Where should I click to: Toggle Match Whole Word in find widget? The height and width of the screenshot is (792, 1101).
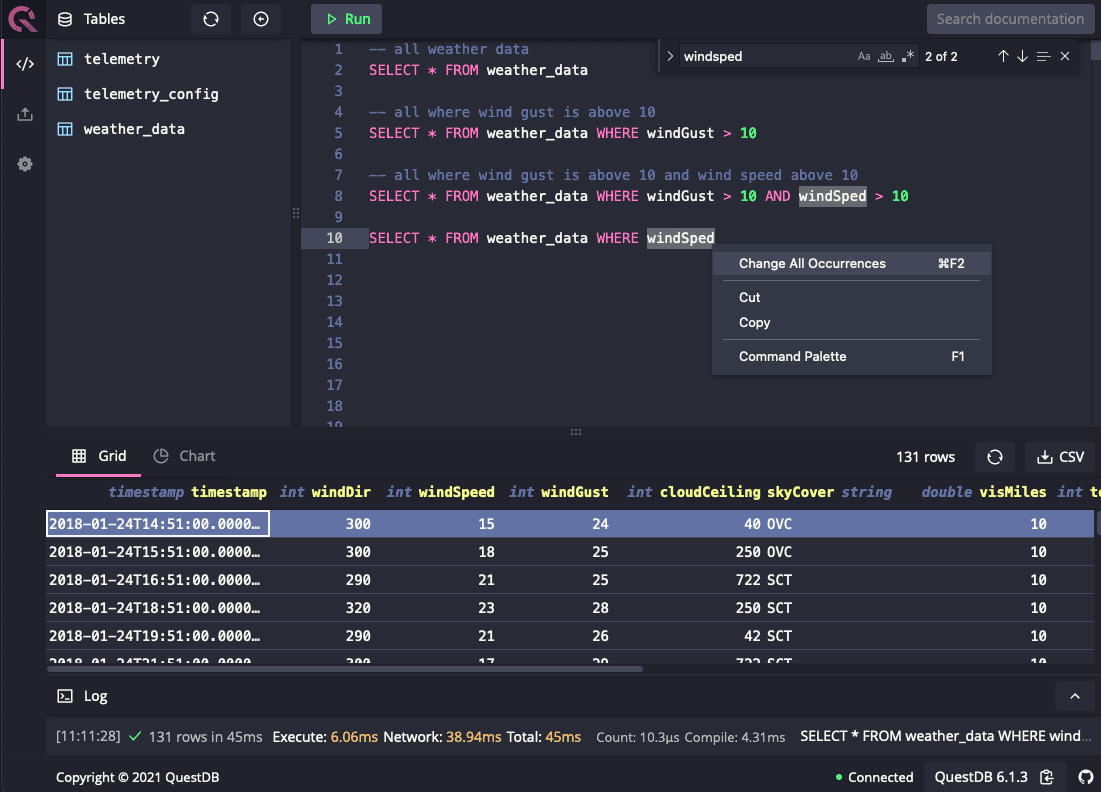pos(885,57)
